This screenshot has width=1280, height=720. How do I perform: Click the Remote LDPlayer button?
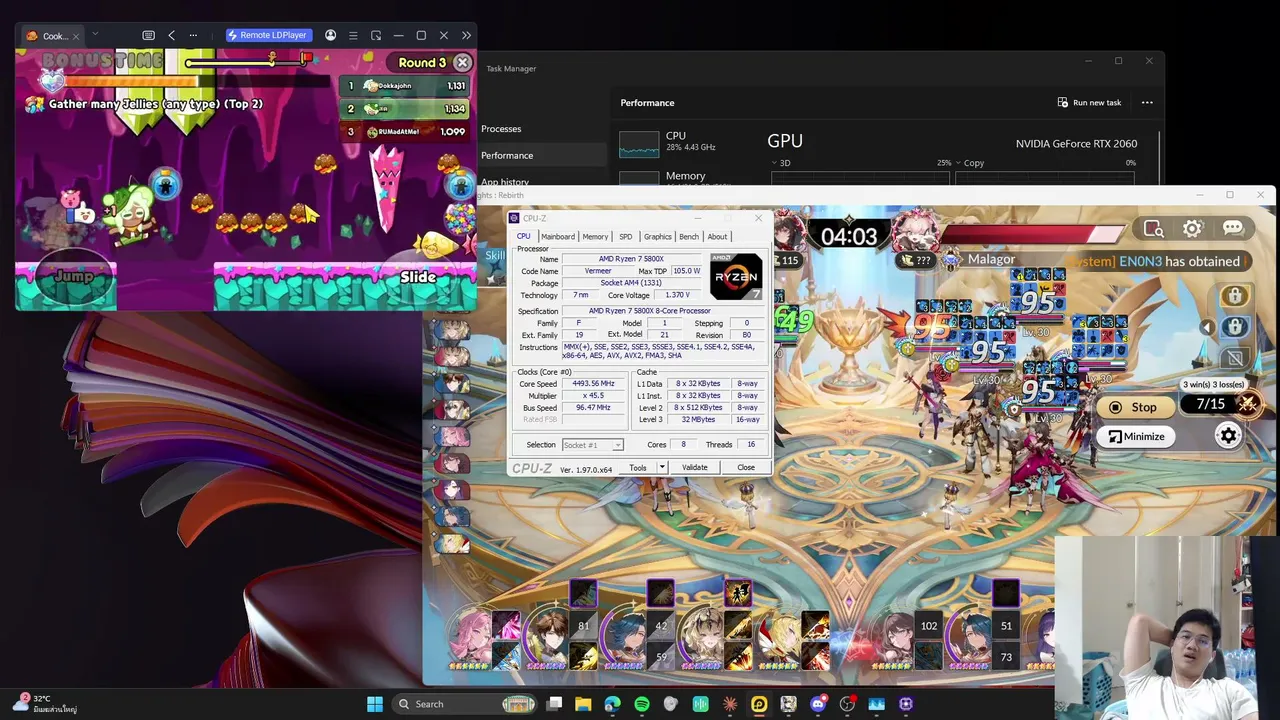267,35
